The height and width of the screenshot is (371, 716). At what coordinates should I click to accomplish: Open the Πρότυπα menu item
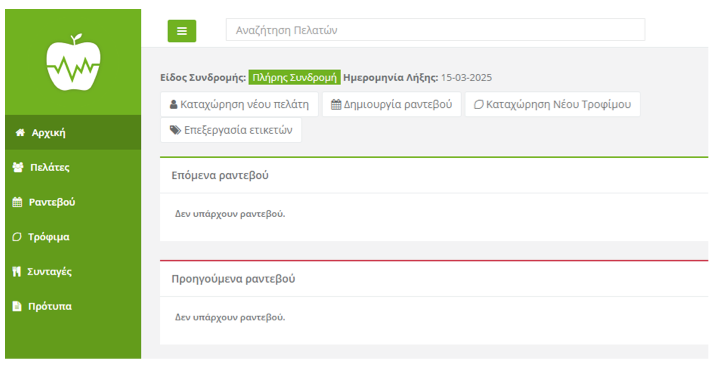coord(73,306)
